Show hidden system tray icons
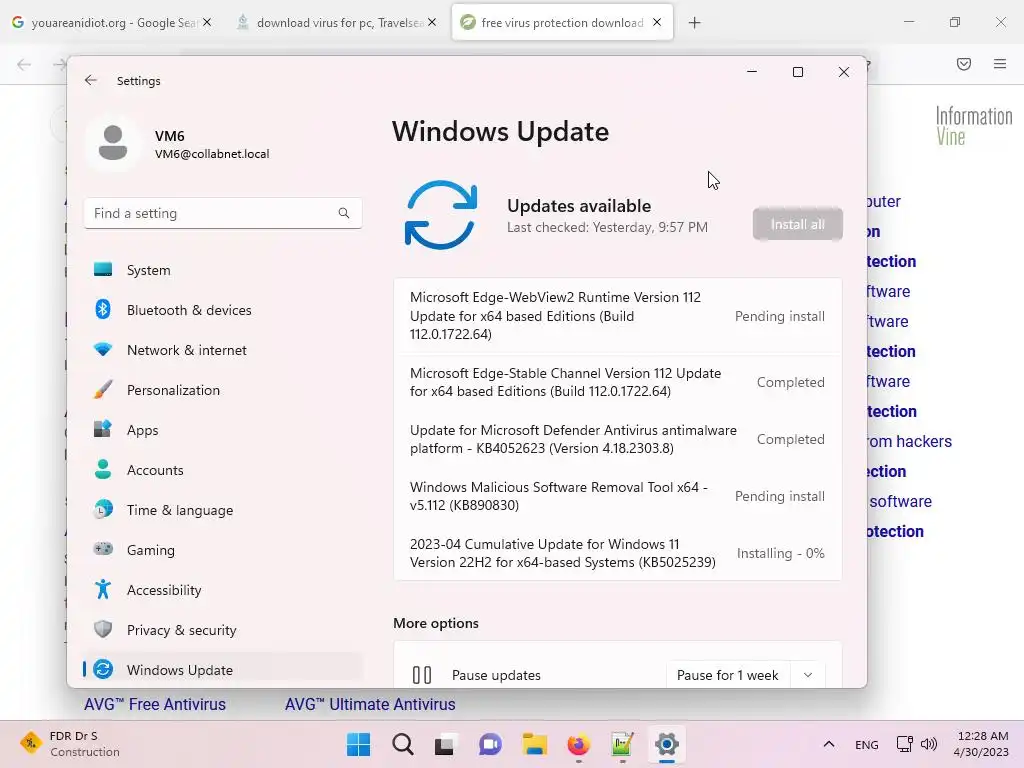 click(829, 744)
